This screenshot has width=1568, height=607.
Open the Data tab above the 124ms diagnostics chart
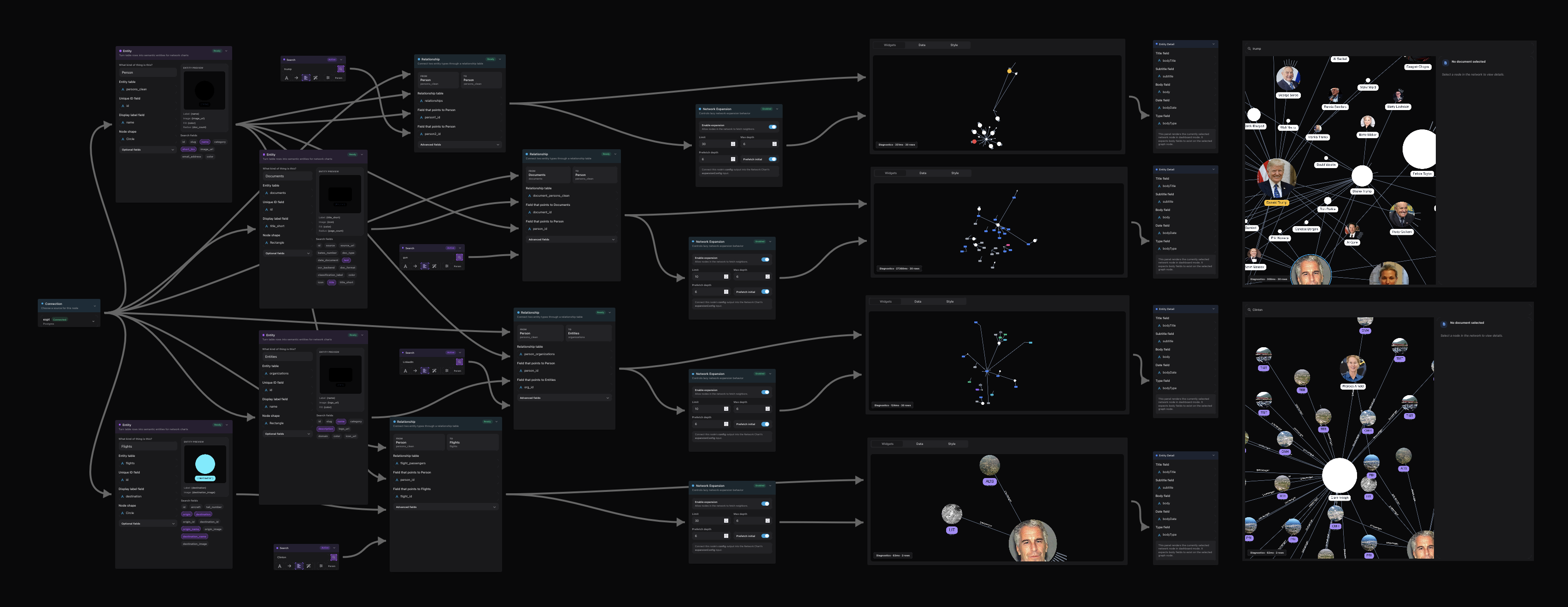click(918, 301)
